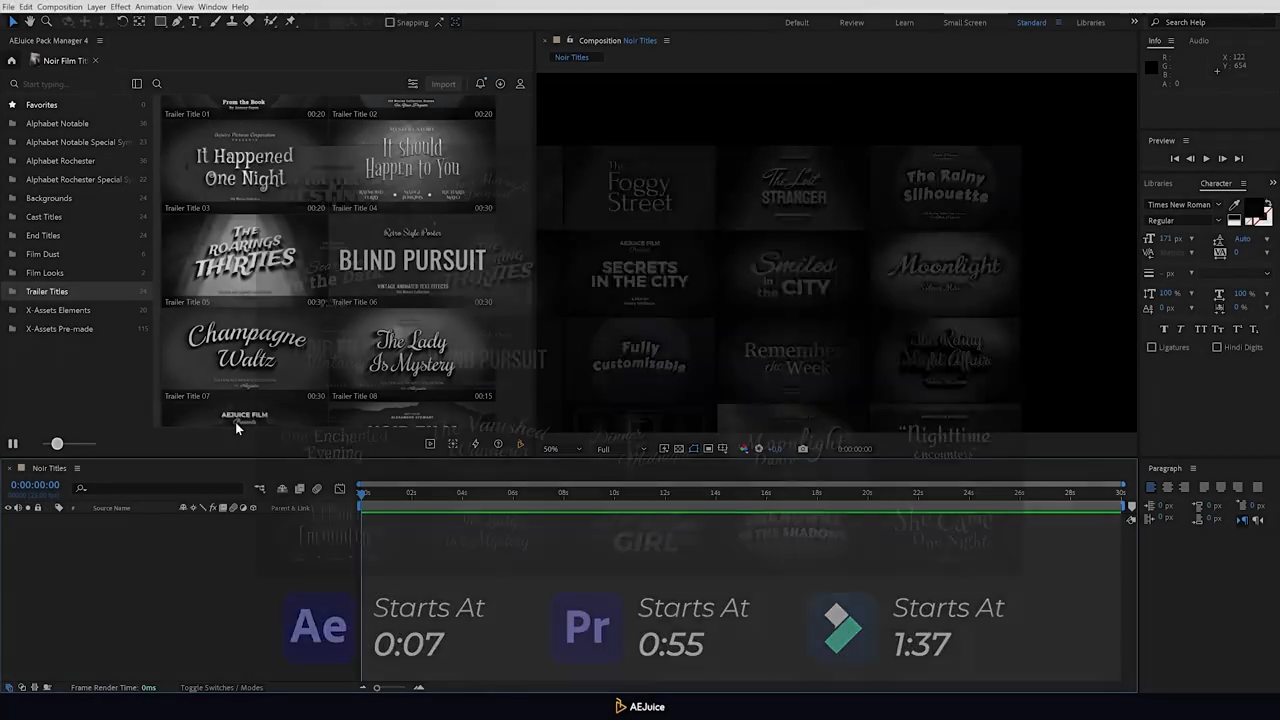
Task: Switch to the Audio panel tab
Action: [x=1198, y=41]
